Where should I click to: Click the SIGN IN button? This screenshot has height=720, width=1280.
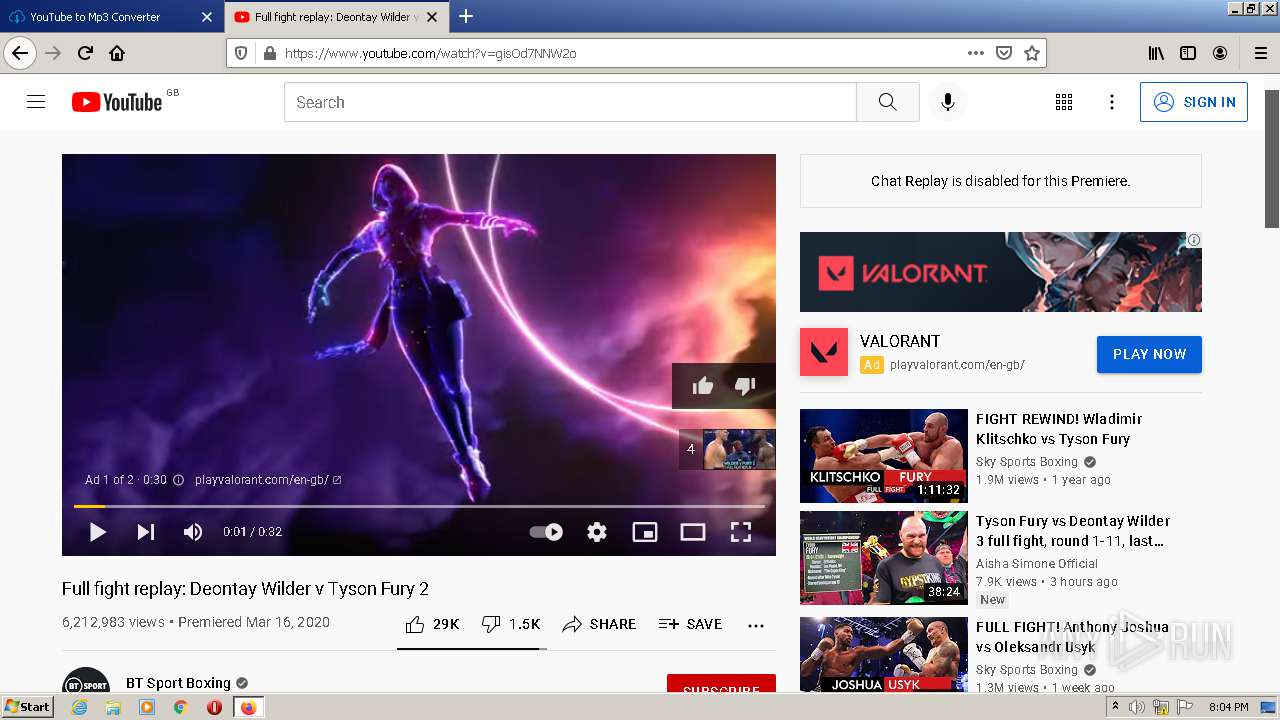1194,102
